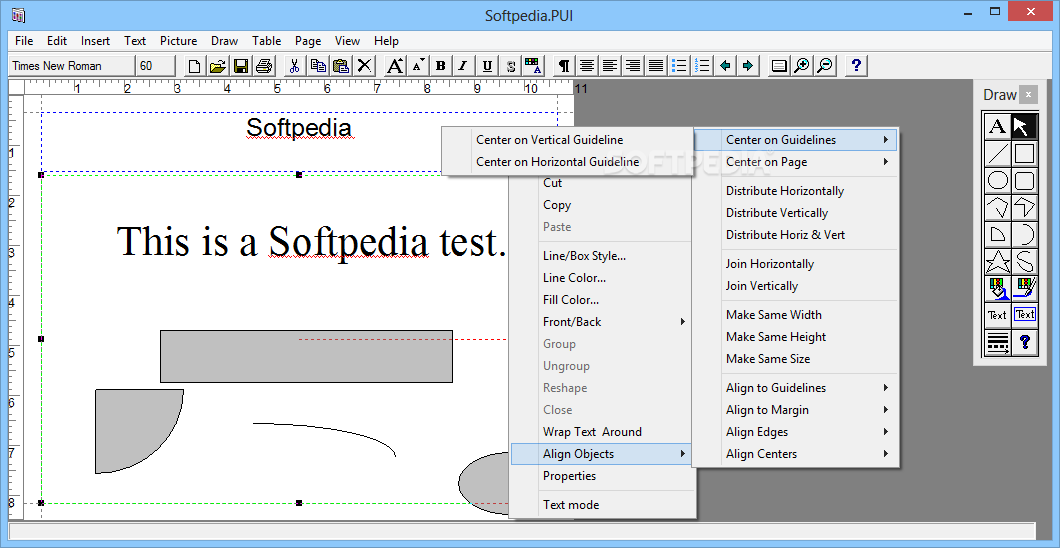Image resolution: width=1060 pixels, height=548 pixels.
Task: Toggle italic formatting
Action: tap(463, 66)
